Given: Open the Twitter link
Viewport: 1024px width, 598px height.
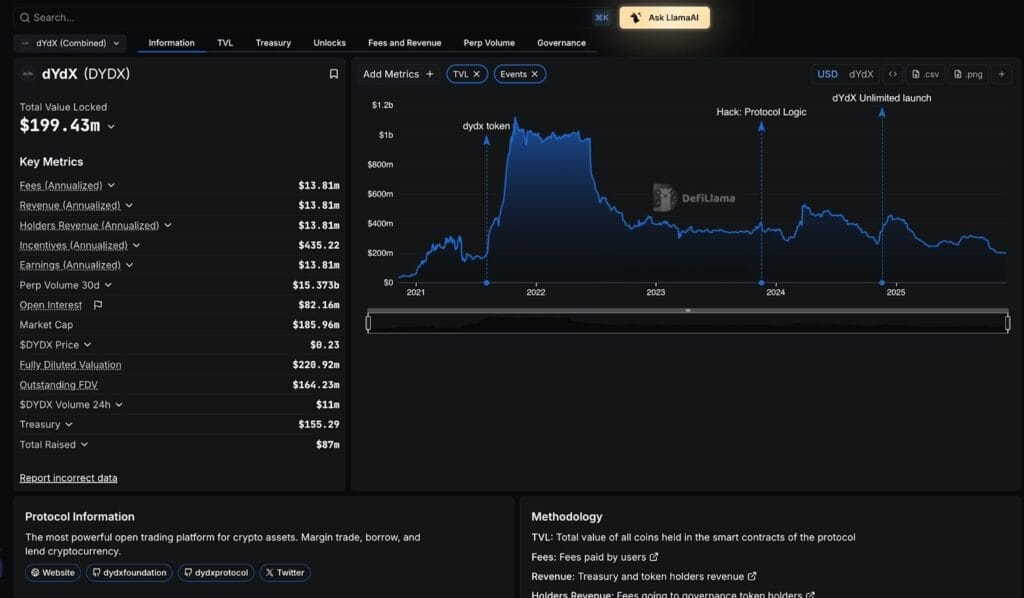Looking at the screenshot, I should [x=285, y=573].
